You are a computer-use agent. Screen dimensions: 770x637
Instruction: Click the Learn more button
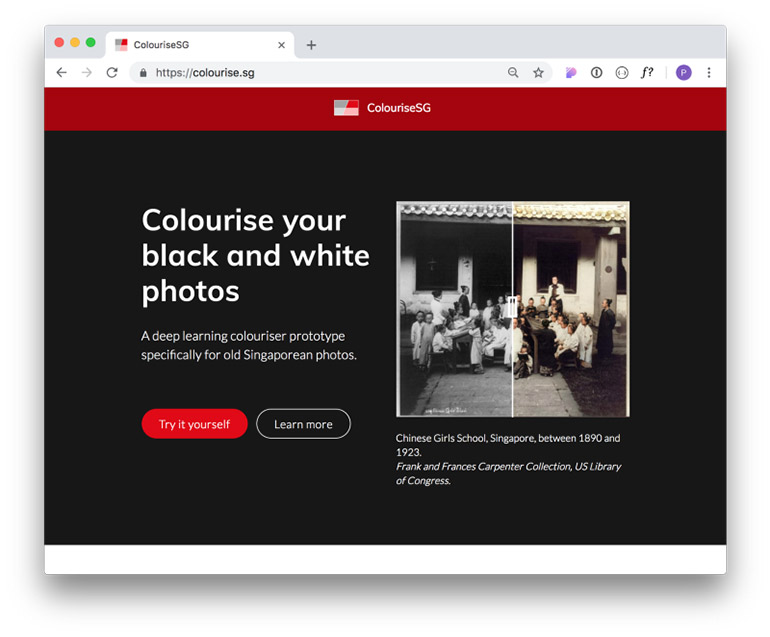coord(303,424)
